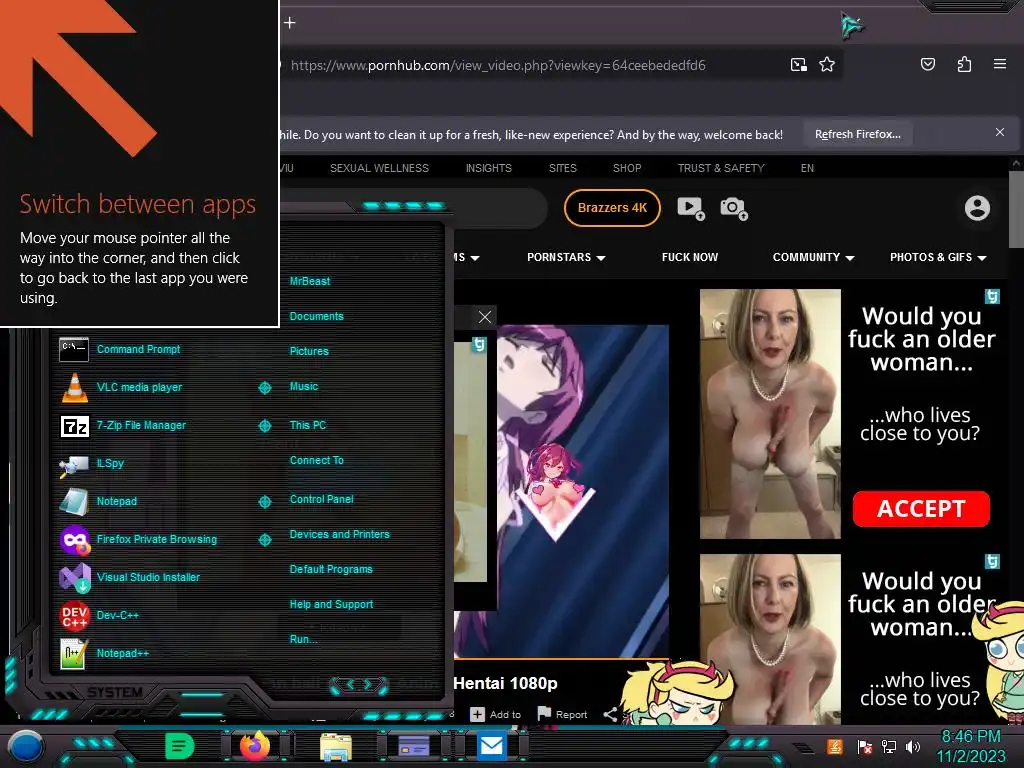The height and width of the screenshot is (768, 1024).
Task: Open the Pocket save icon
Action: (x=928, y=64)
